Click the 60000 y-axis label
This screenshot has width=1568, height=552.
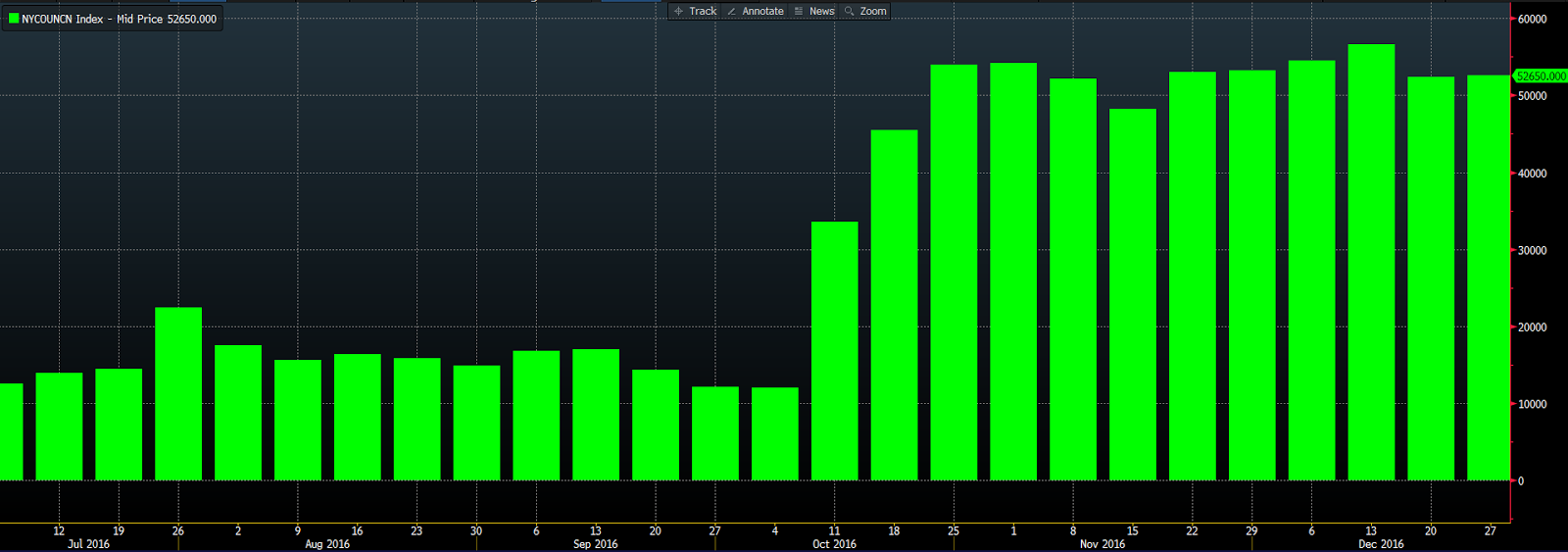click(x=1532, y=19)
